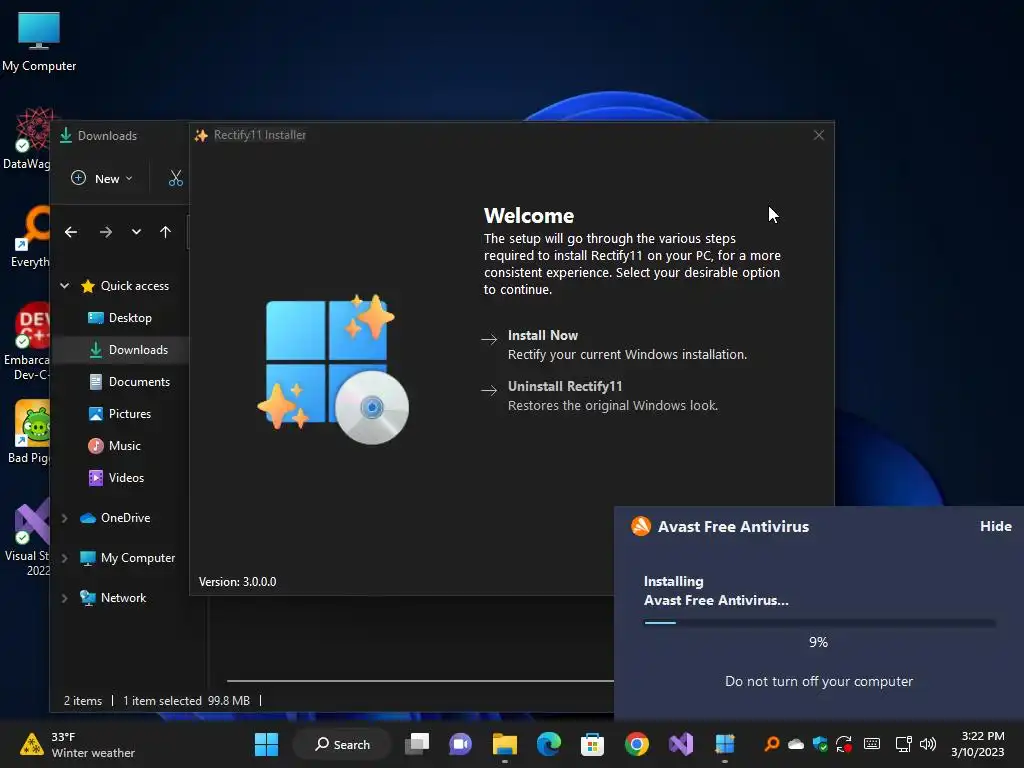The width and height of the screenshot is (1024, 768).
Task: Click the Cut scissors icon in Downloads
Action: (x=176, y=178)
